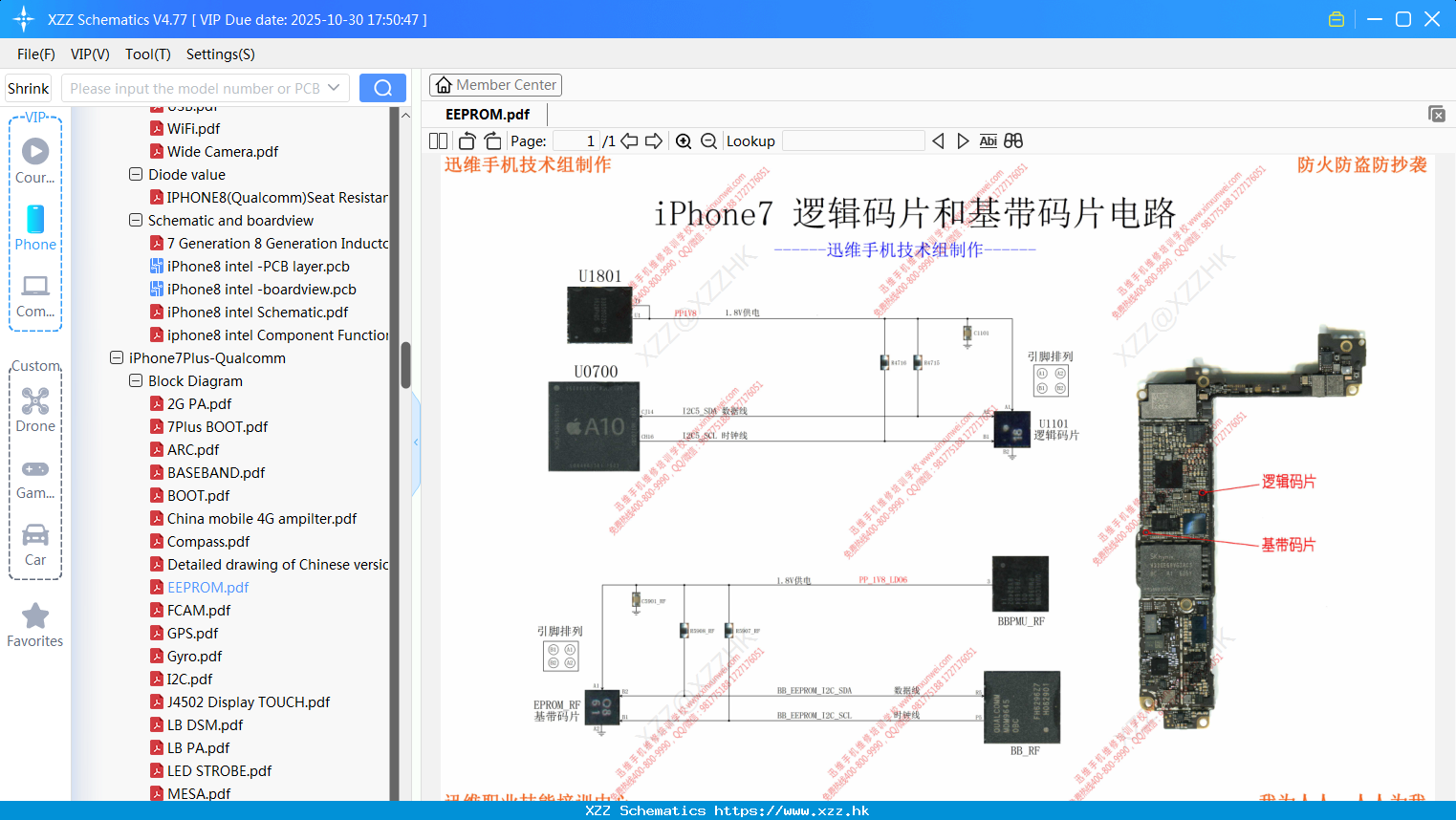Open ARC.pdf
1456x820 pixels.
193,449
